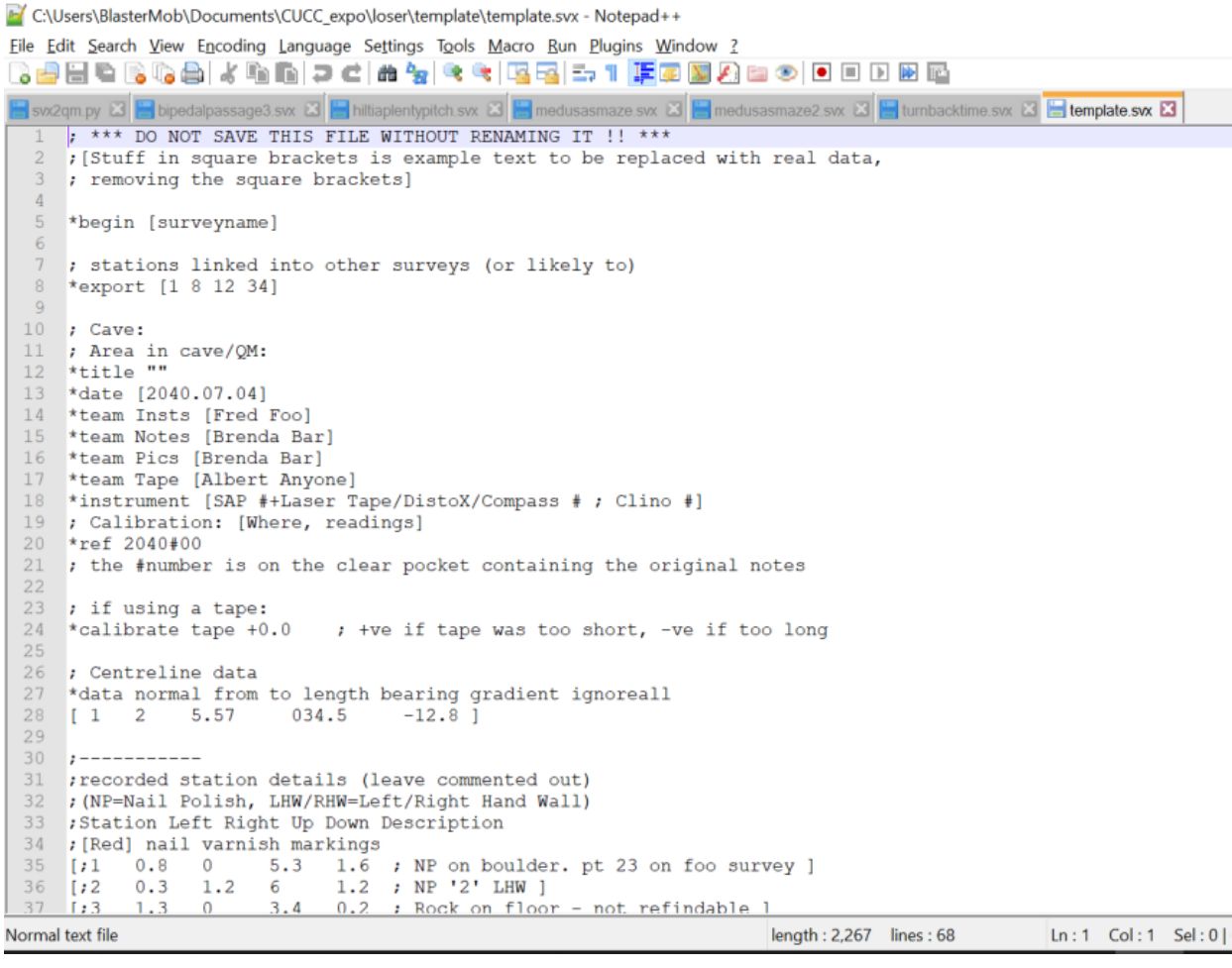The image size is (1232, 968).
Task: Close the template.svx tab
Action: (x=1169, y=109)
